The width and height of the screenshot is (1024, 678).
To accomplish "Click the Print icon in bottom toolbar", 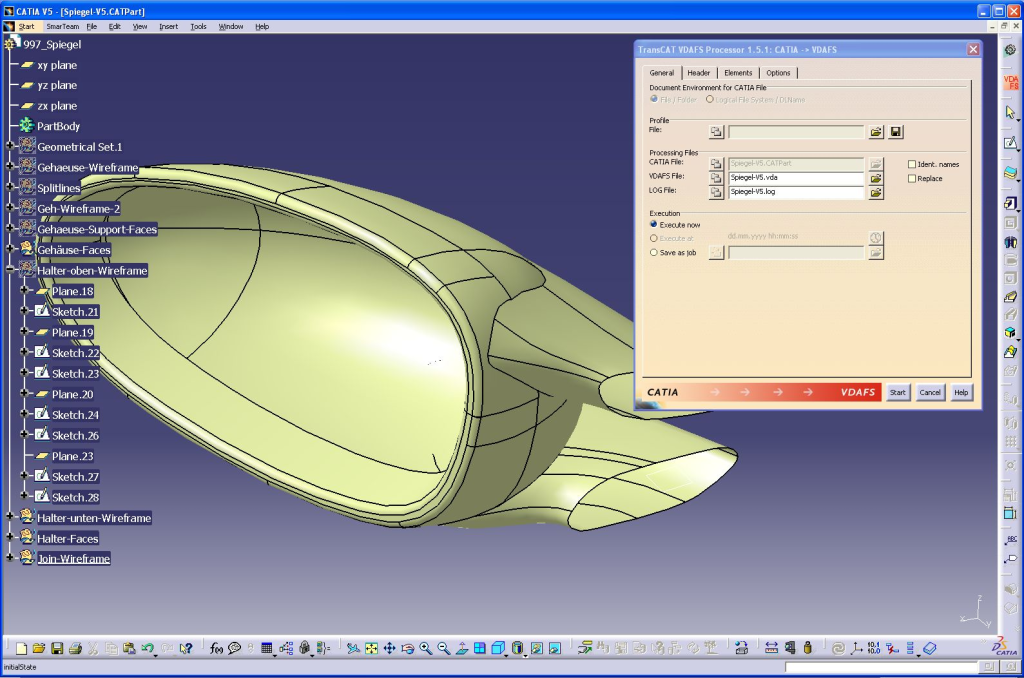I will point(75,649).
